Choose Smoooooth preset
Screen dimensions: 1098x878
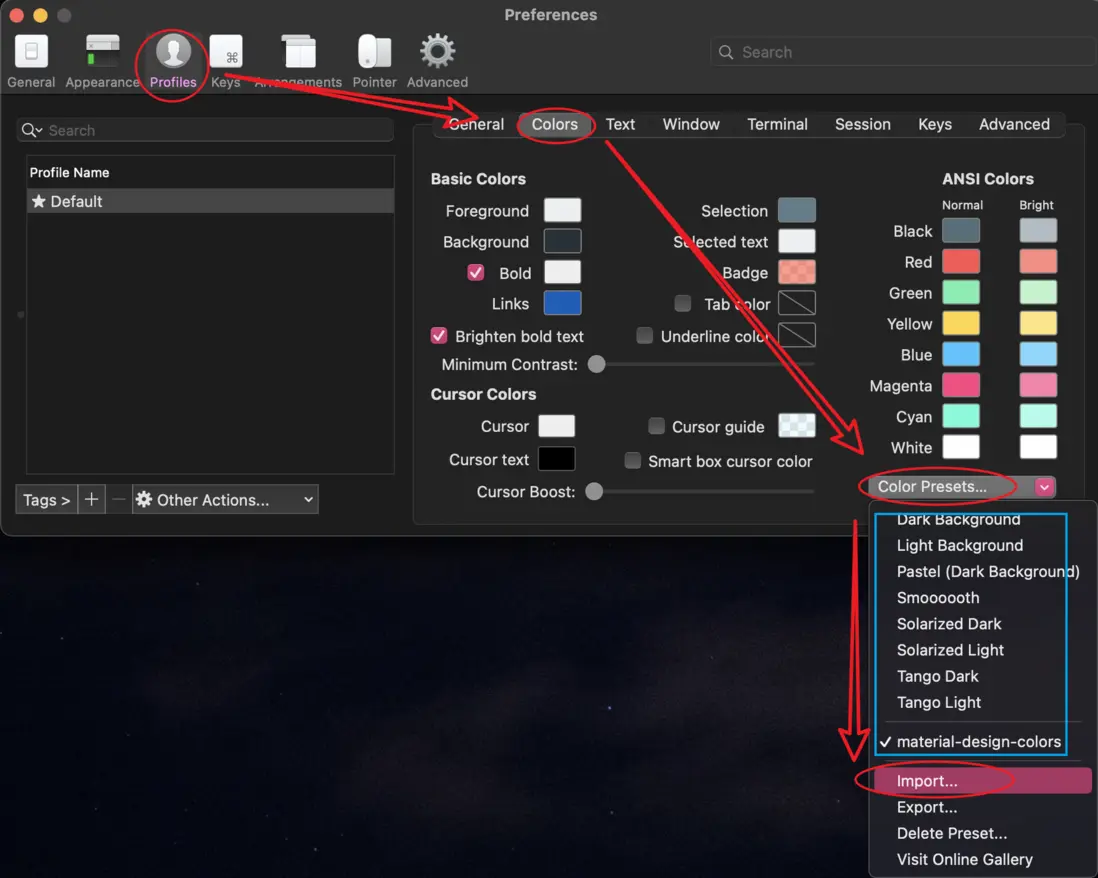click(982, 598)
